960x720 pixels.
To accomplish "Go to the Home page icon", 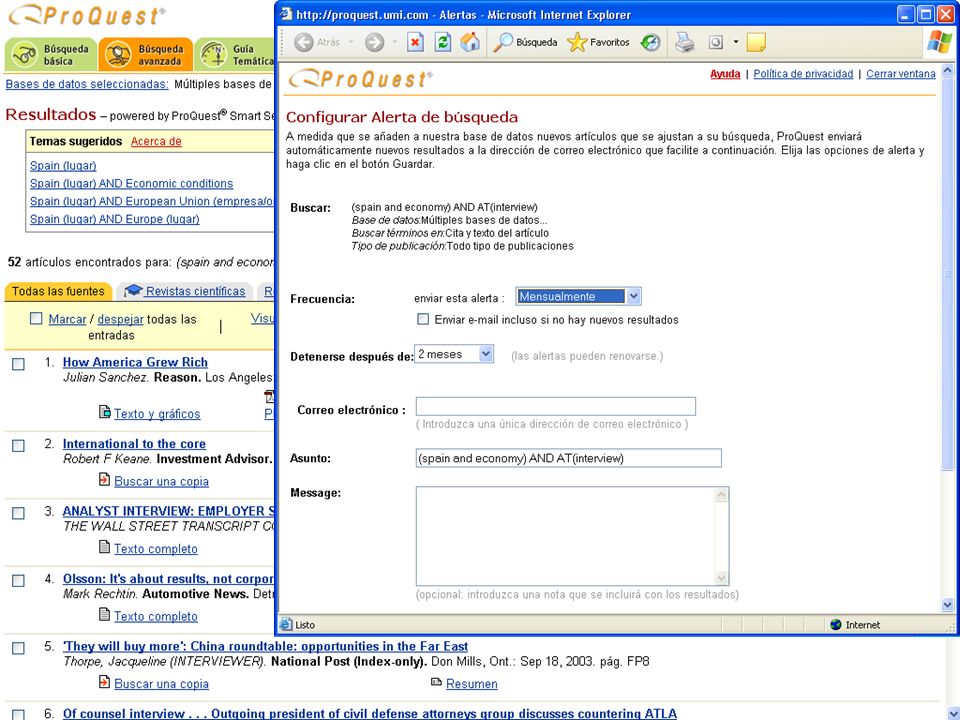I will tap(470, 42).
